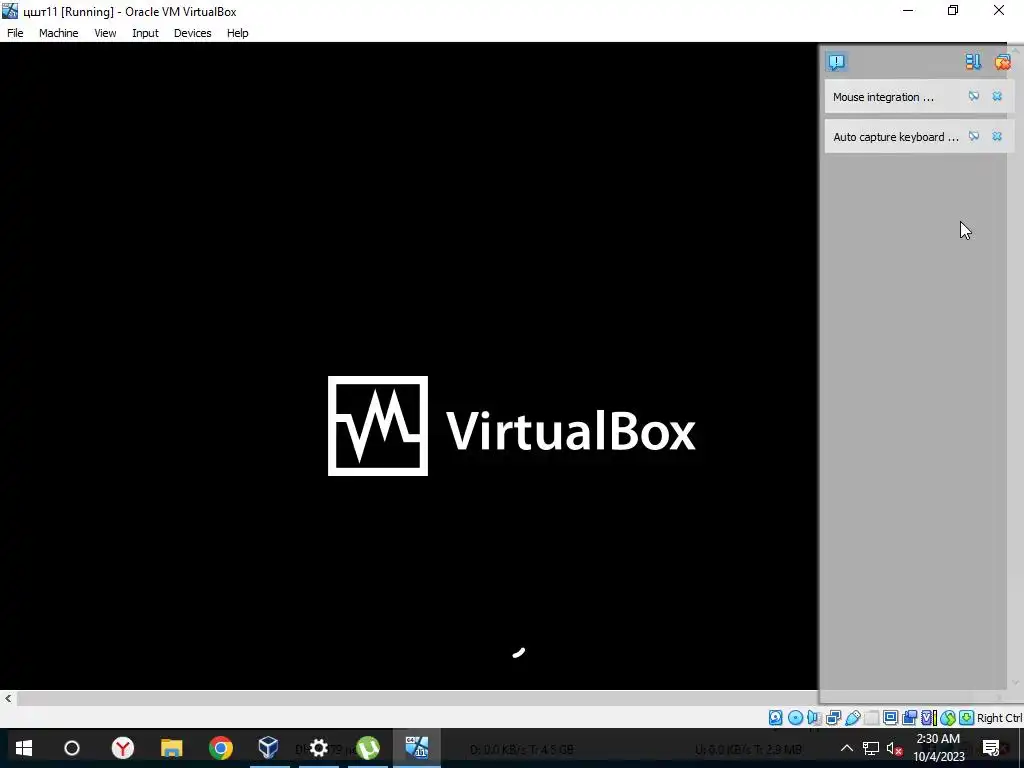Expand the Auto capture keyboard notification
1024x768 pixels.
[895, 136]
